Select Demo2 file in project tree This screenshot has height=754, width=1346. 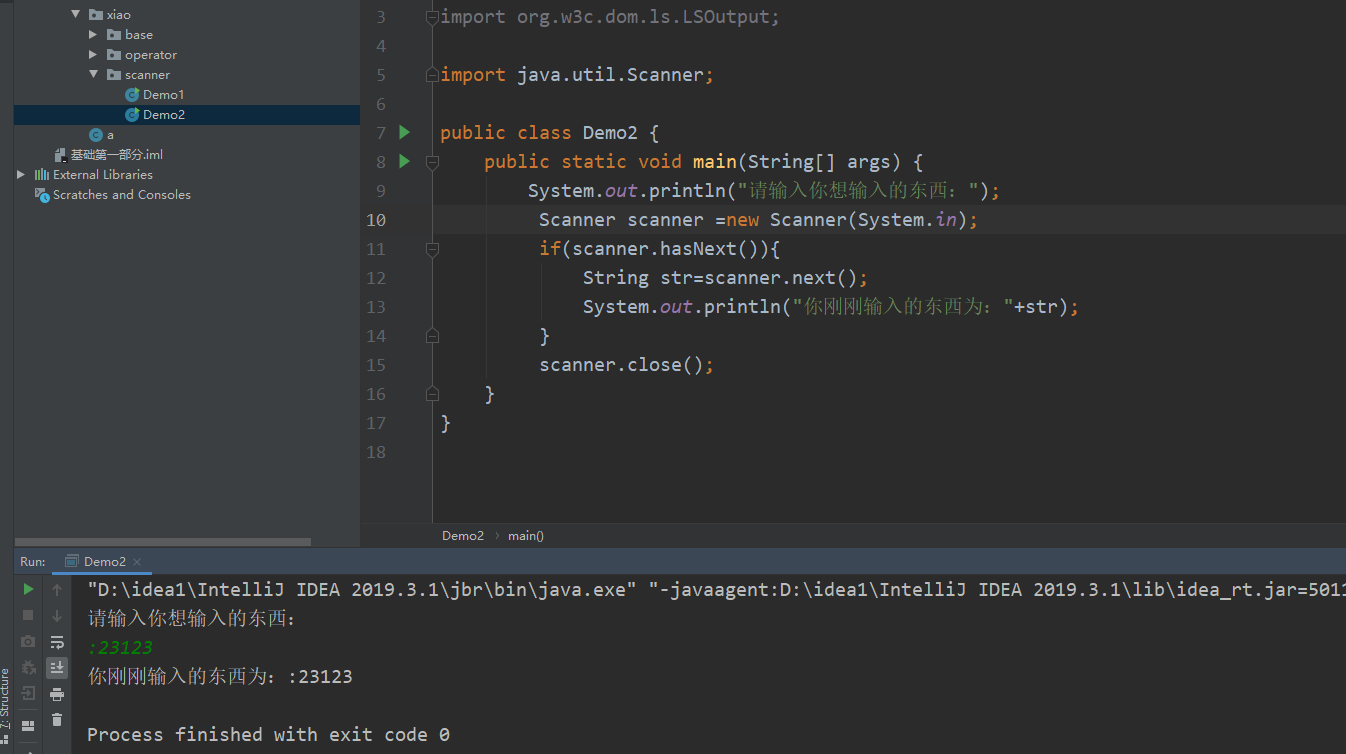click(164, 115)
